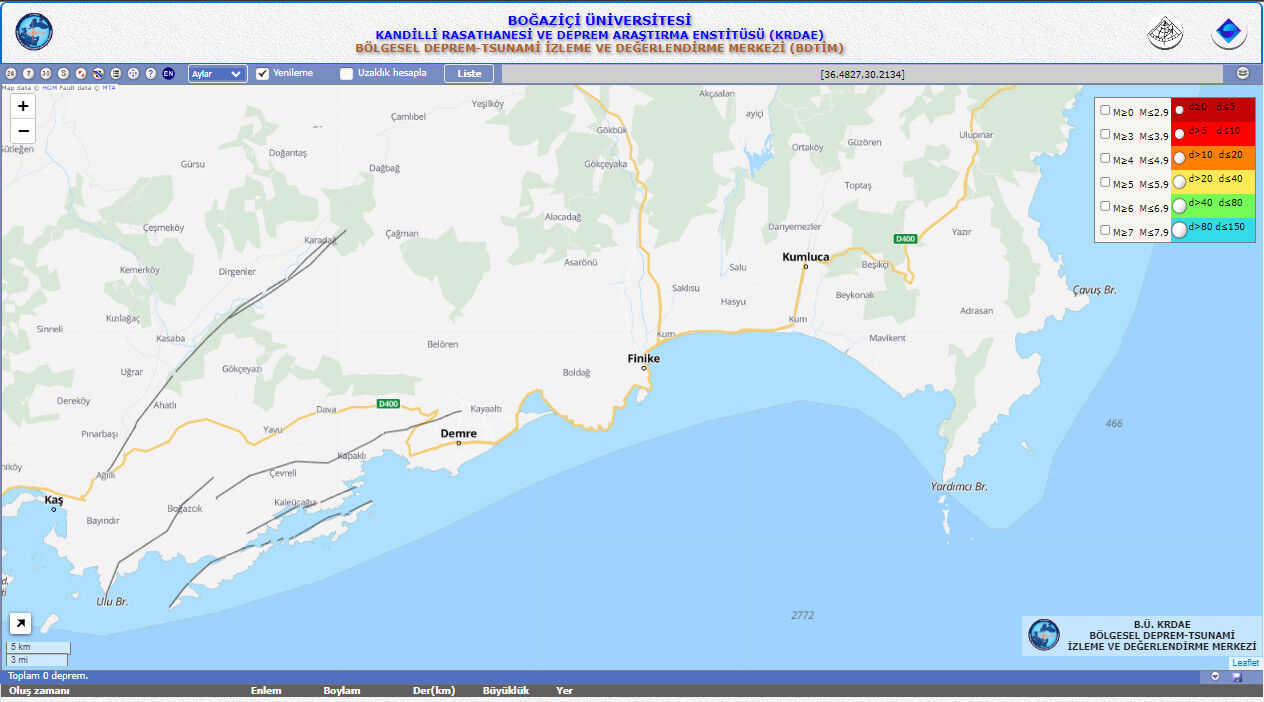
Task: Check the M≥4 M≤4.9 magnitude filter
Action: tap(1105, 158)
